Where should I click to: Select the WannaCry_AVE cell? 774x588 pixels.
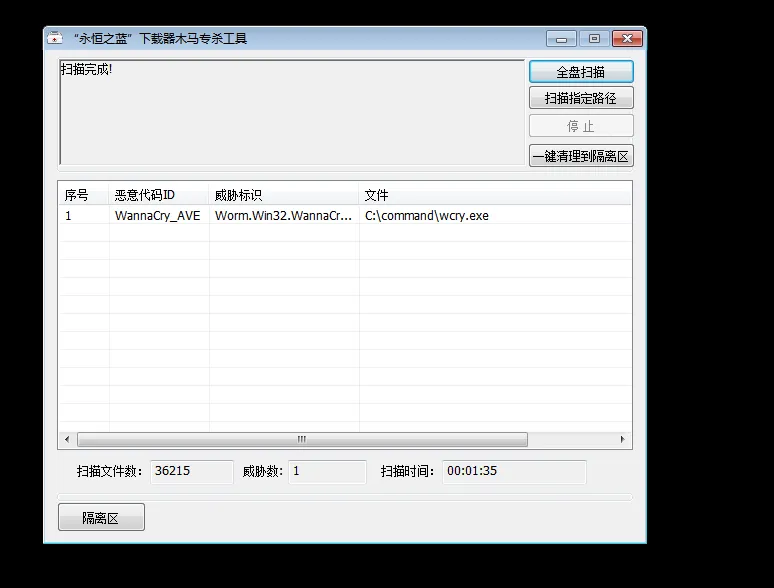(157, 216)
